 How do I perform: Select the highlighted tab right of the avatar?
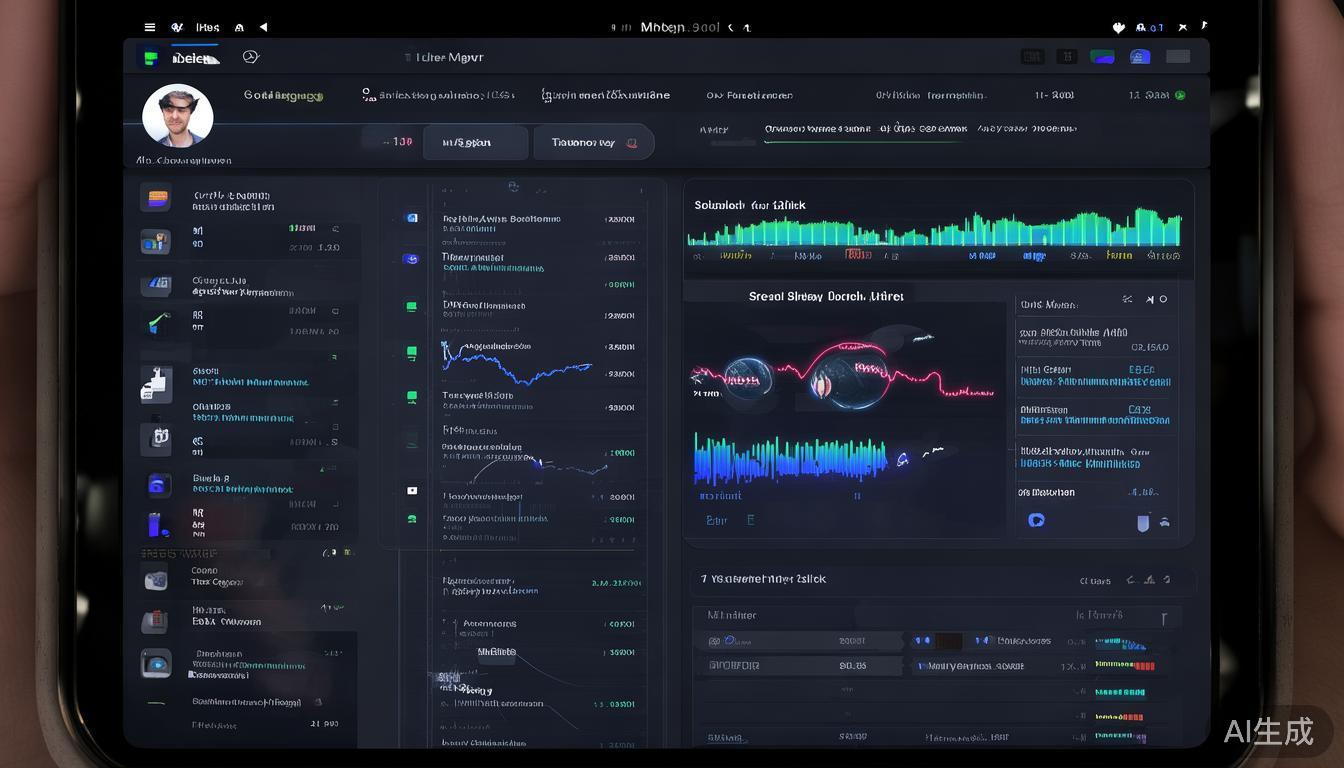click(284, 96)
